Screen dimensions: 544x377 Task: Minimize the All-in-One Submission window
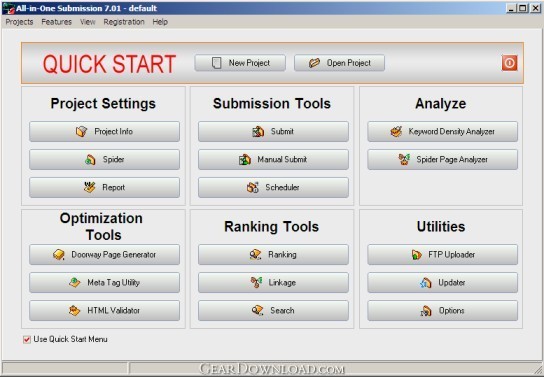511,8
